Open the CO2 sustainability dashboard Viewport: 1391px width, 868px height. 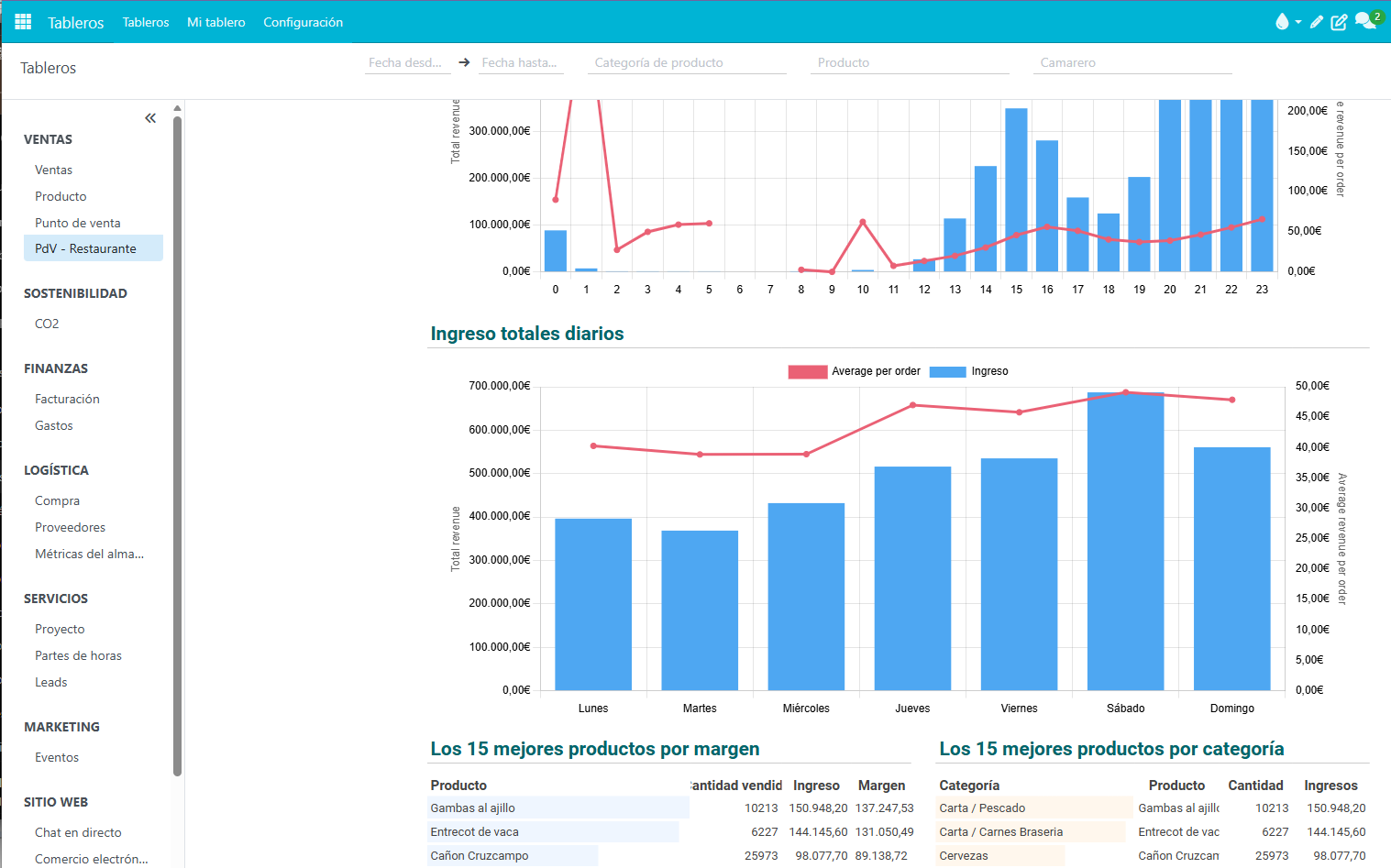(94, 324)
